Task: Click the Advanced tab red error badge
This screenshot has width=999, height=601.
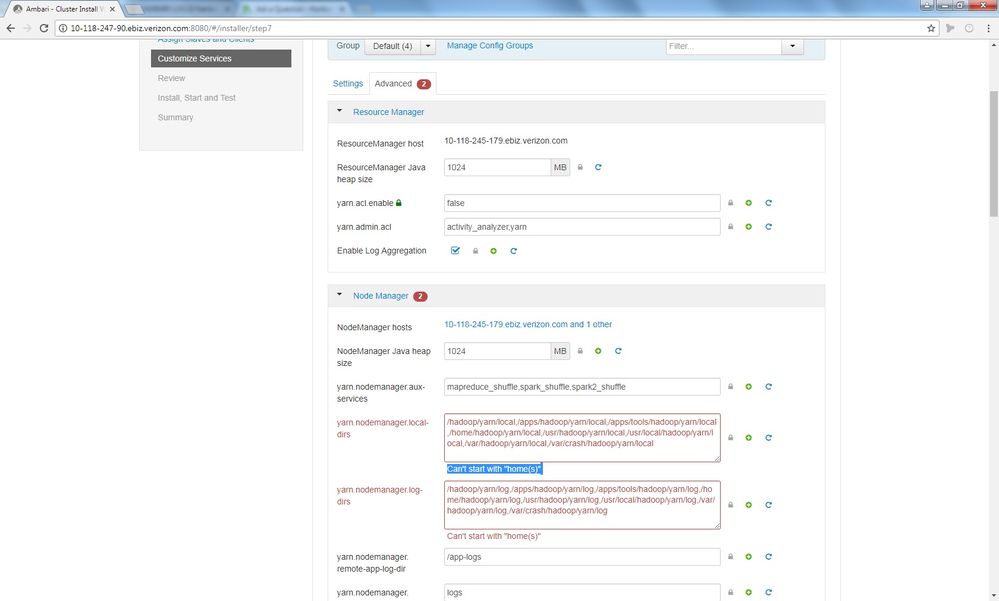Action: click(424, 84)
